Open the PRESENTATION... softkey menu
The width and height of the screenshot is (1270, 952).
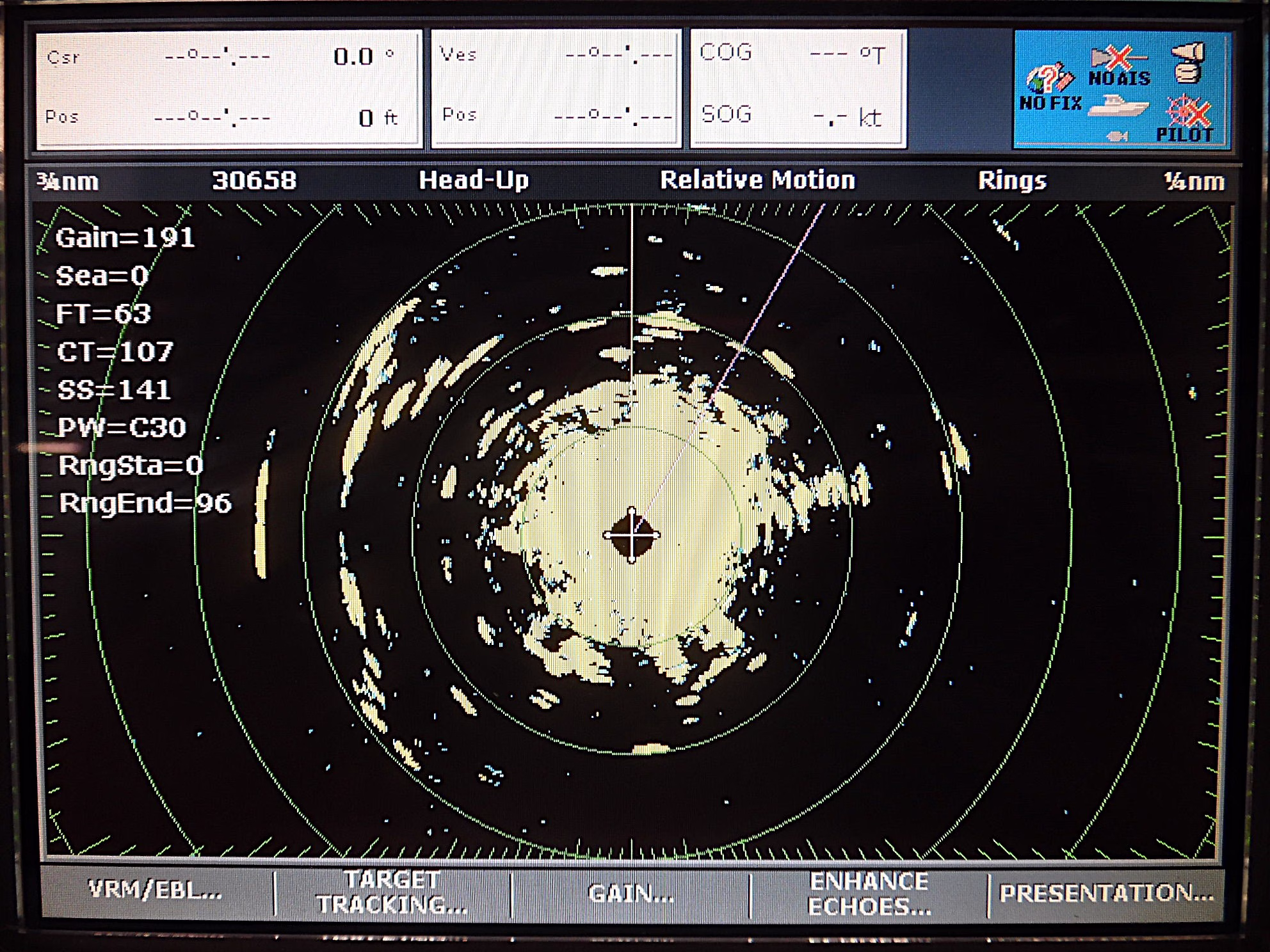coord(1106,894)
